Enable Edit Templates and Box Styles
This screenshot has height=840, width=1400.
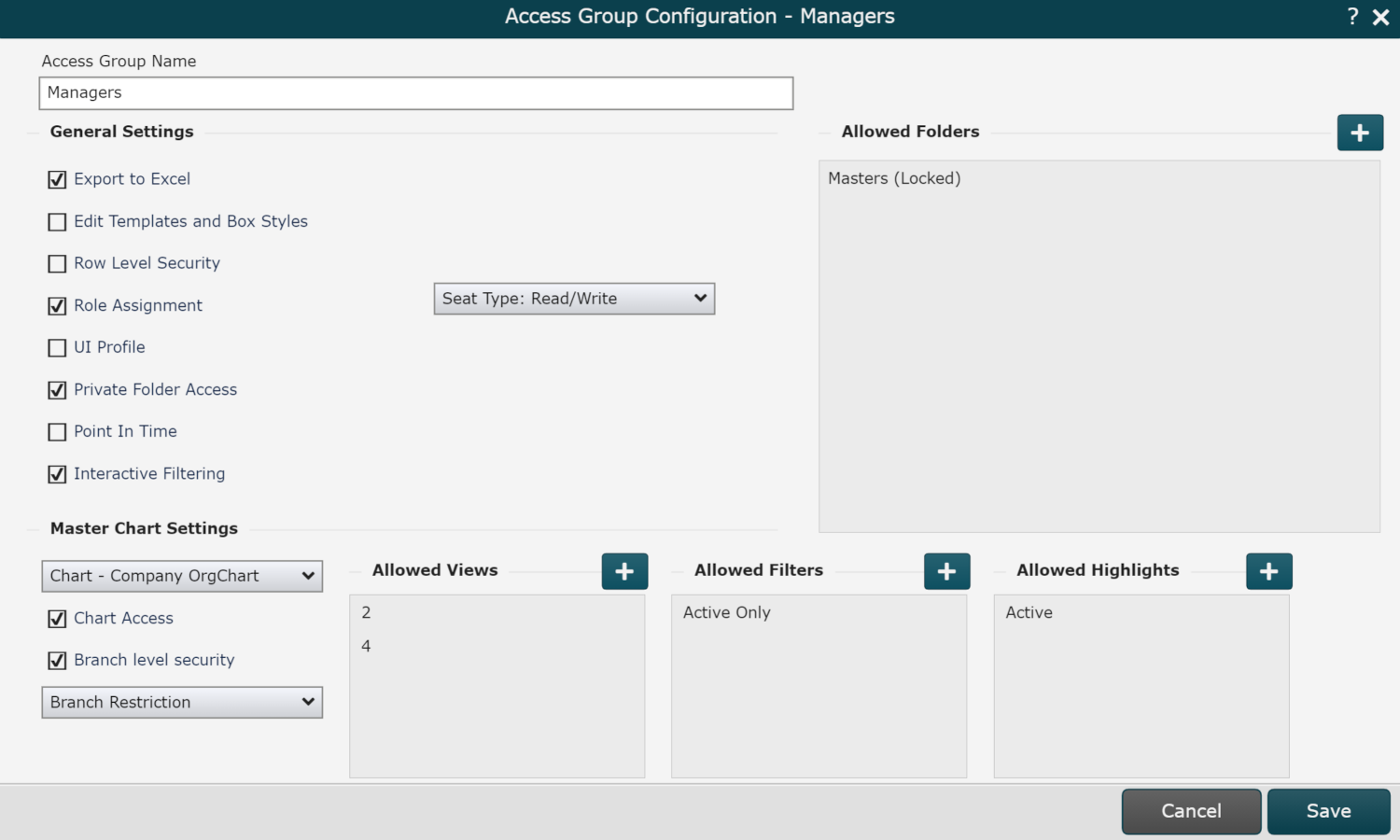[x=57, y=221]
